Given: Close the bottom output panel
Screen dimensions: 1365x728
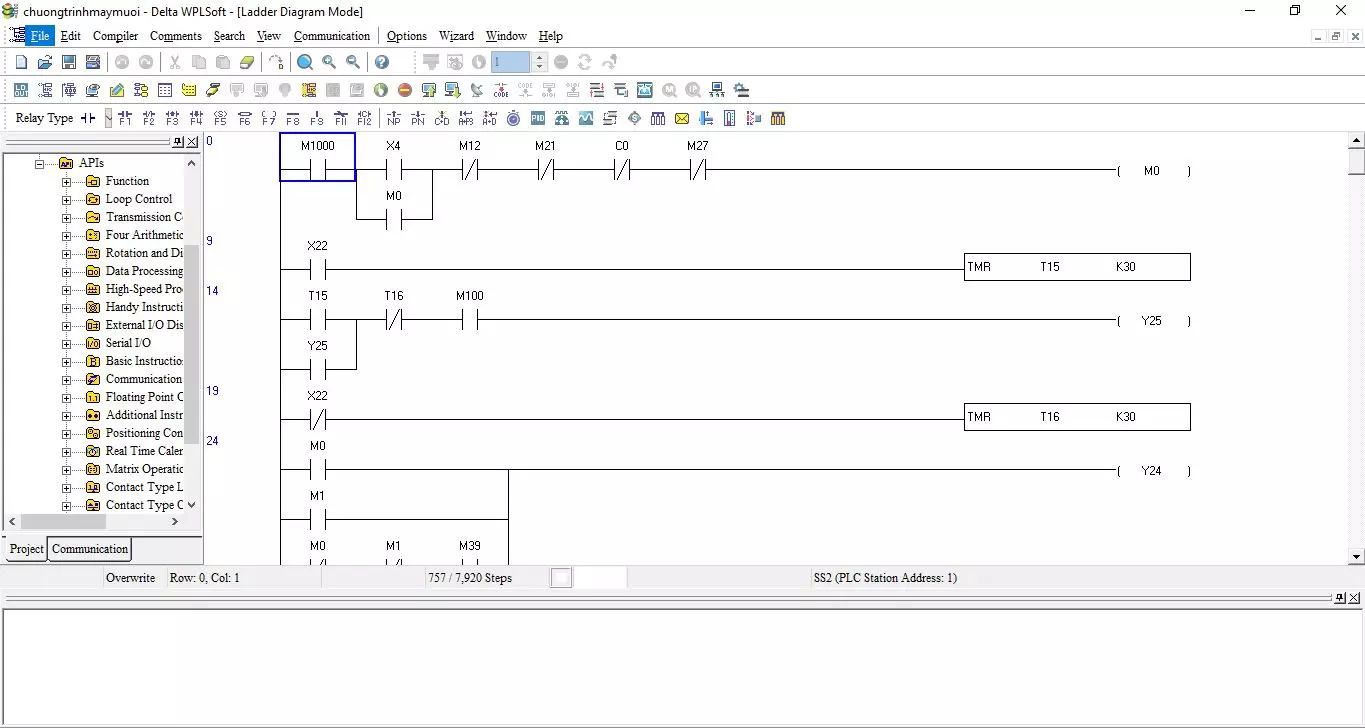Looking at the screenshot, I should coord(1355,598).
